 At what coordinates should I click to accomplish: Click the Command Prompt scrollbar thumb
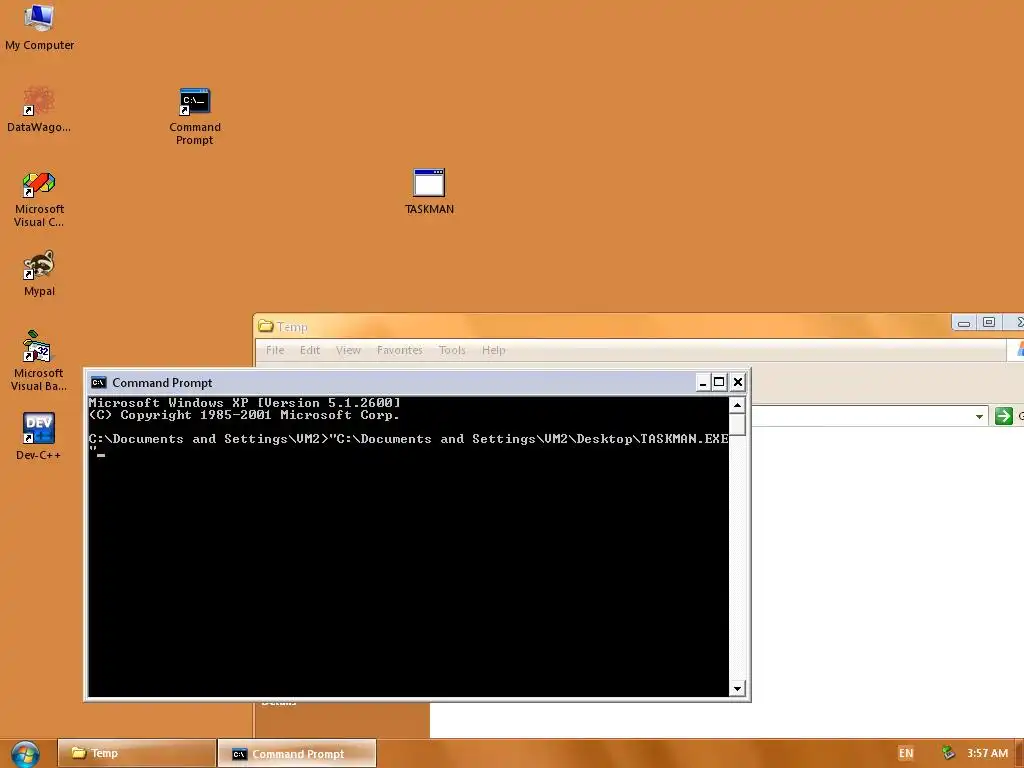click(737, 424)
